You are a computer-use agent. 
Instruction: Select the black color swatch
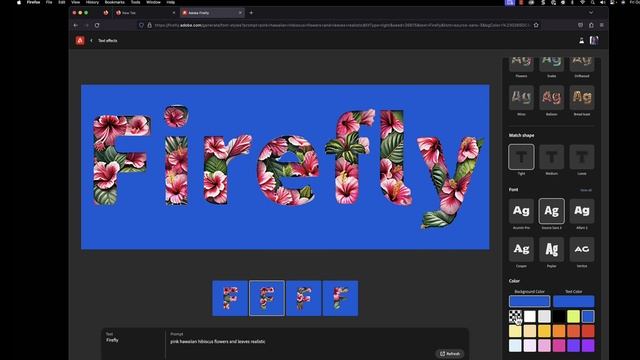point(559,316)
